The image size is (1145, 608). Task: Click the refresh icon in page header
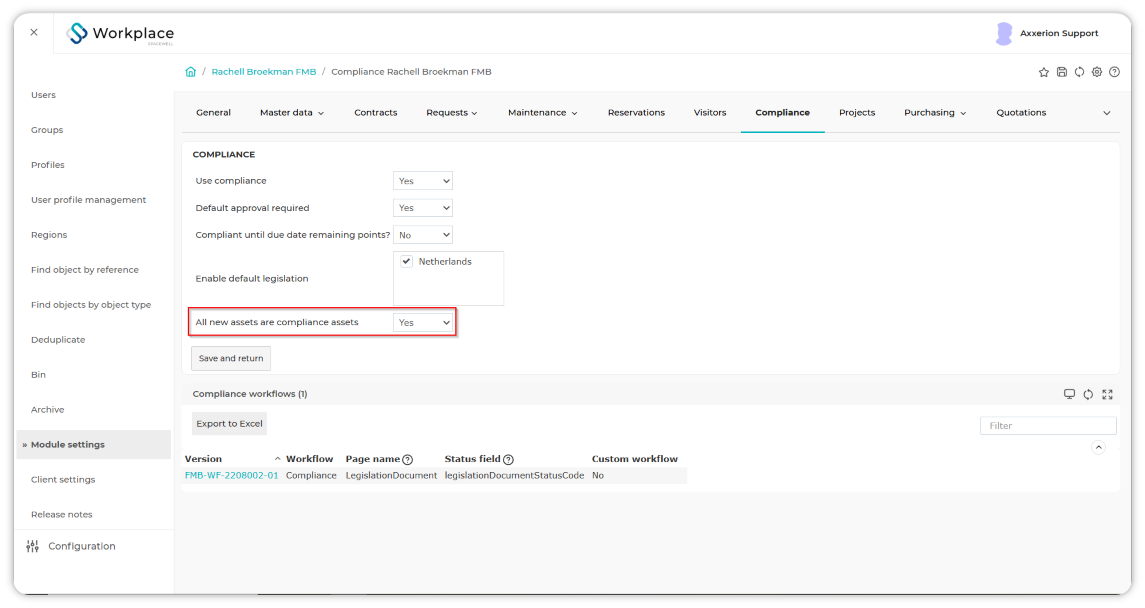click(x=1079, y=72)
